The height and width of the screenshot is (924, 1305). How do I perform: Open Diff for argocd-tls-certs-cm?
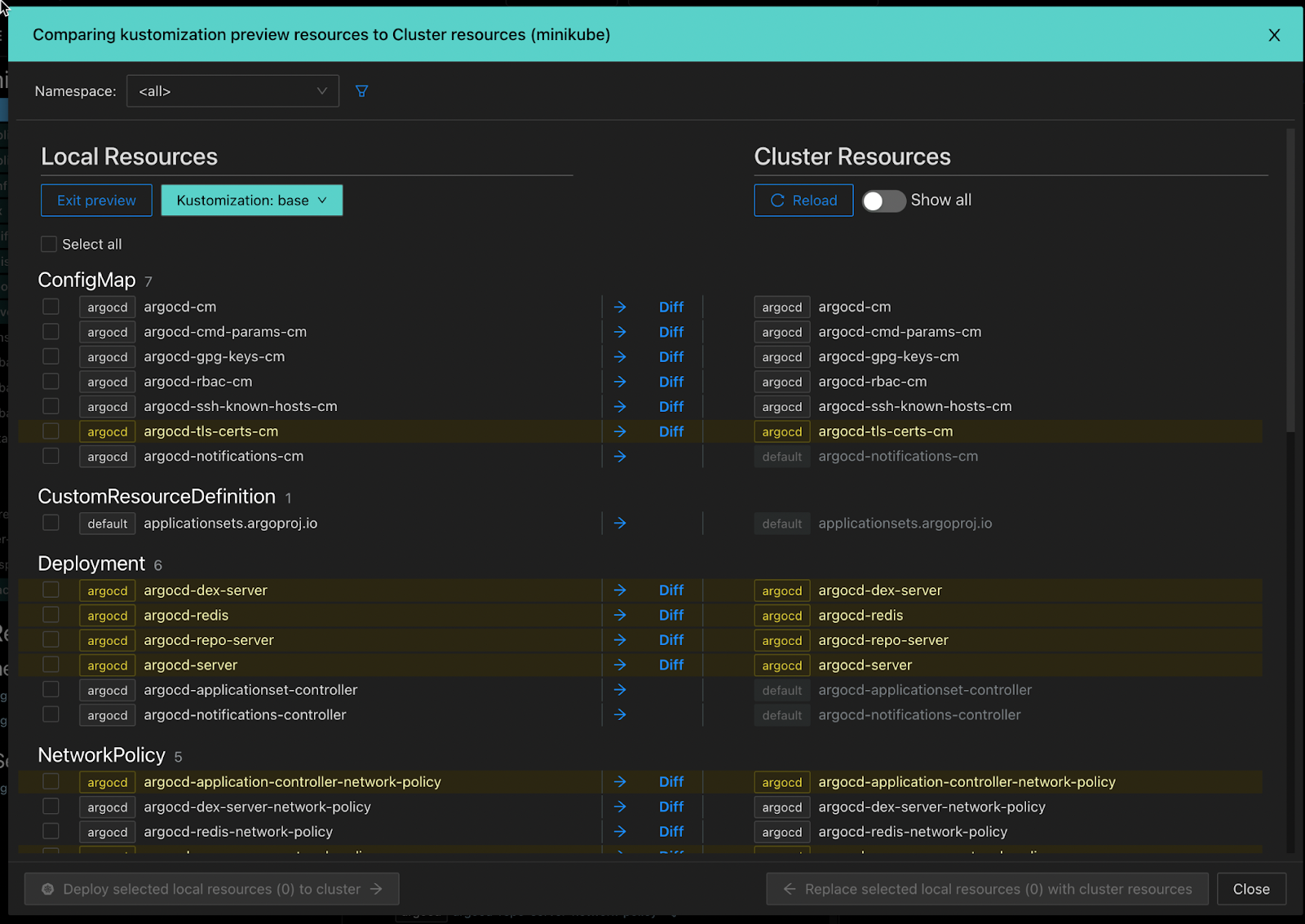pos(671,431)
